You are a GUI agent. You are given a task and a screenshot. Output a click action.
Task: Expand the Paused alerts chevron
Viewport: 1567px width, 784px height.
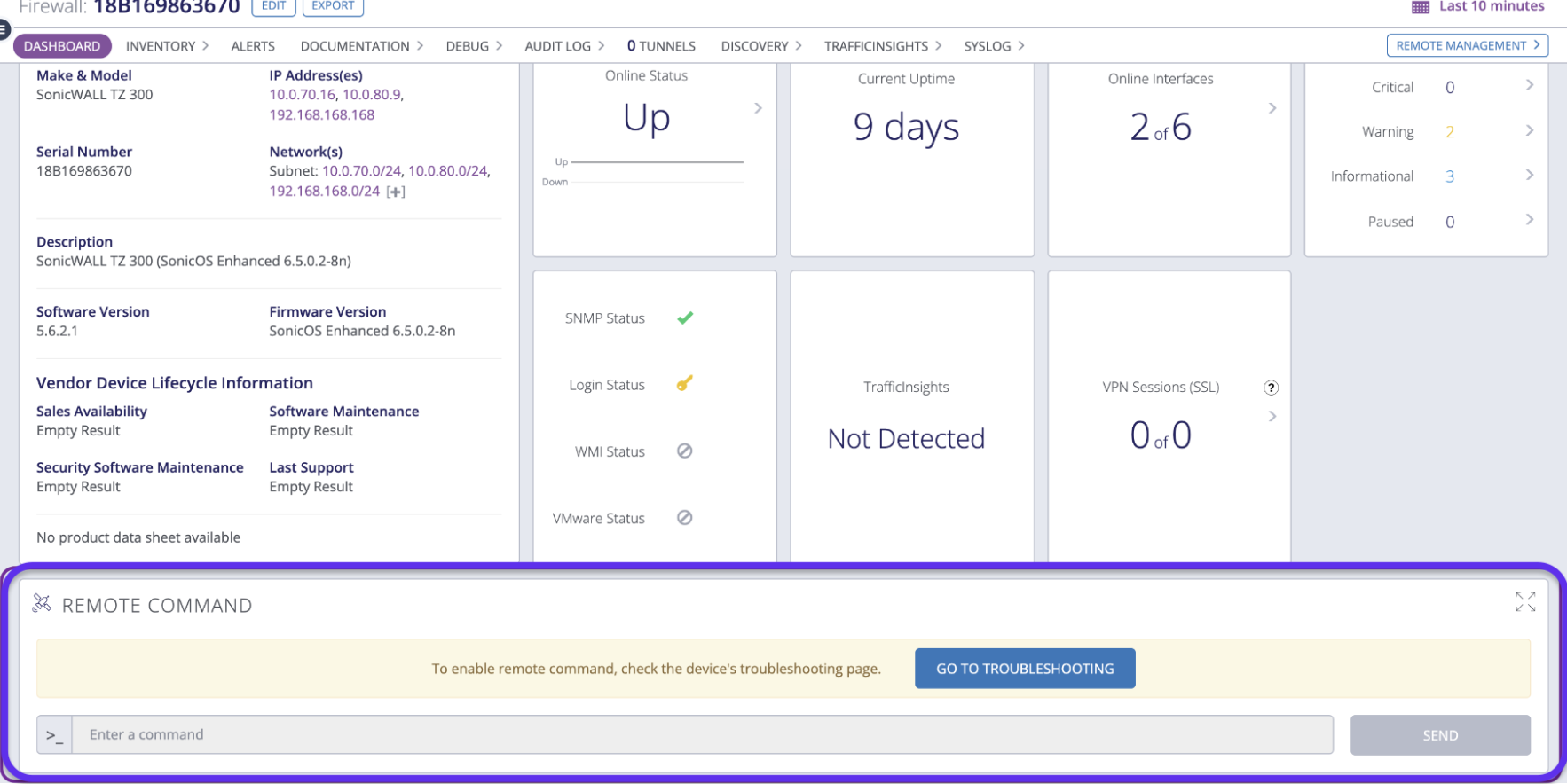[1530, 219]
